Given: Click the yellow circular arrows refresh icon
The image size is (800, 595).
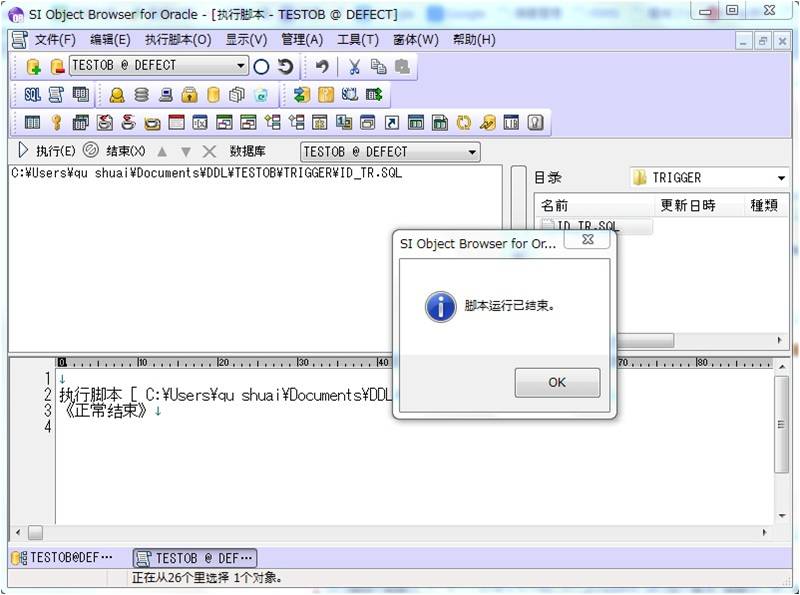Looking at the screenshot, I should pos(463,122).
